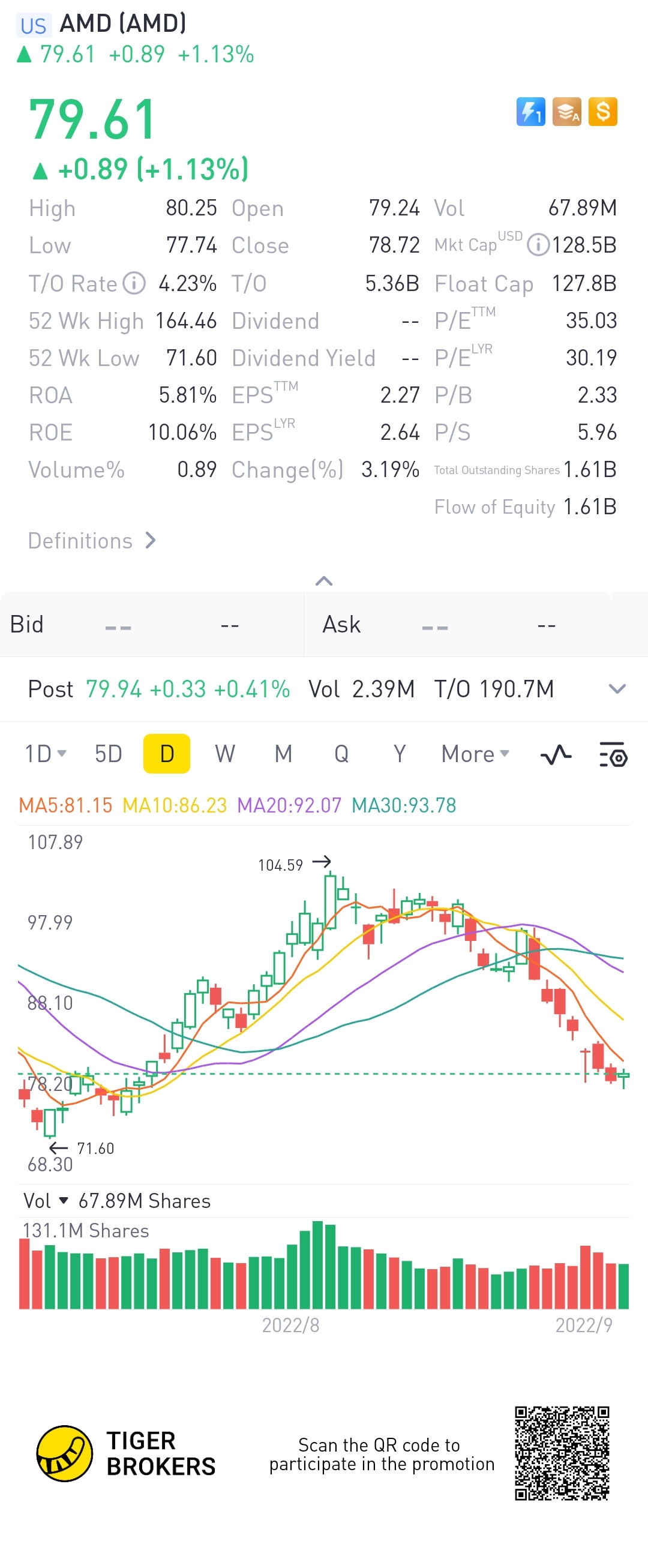Open the 1D timeframe dropdown
Screen dimensions: 648x1568
[x=45, y=754]
